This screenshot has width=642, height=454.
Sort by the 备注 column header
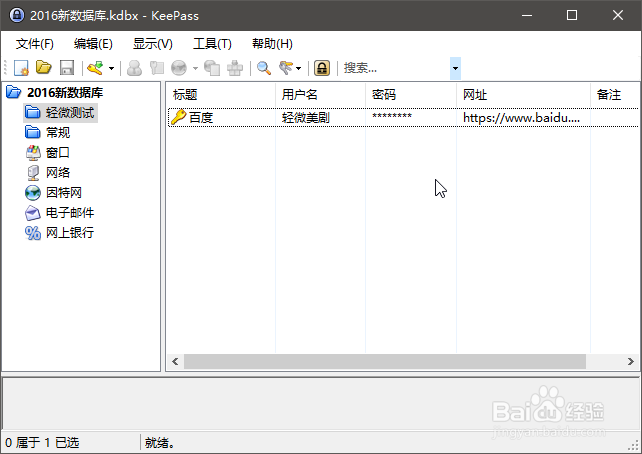(614, 95)
